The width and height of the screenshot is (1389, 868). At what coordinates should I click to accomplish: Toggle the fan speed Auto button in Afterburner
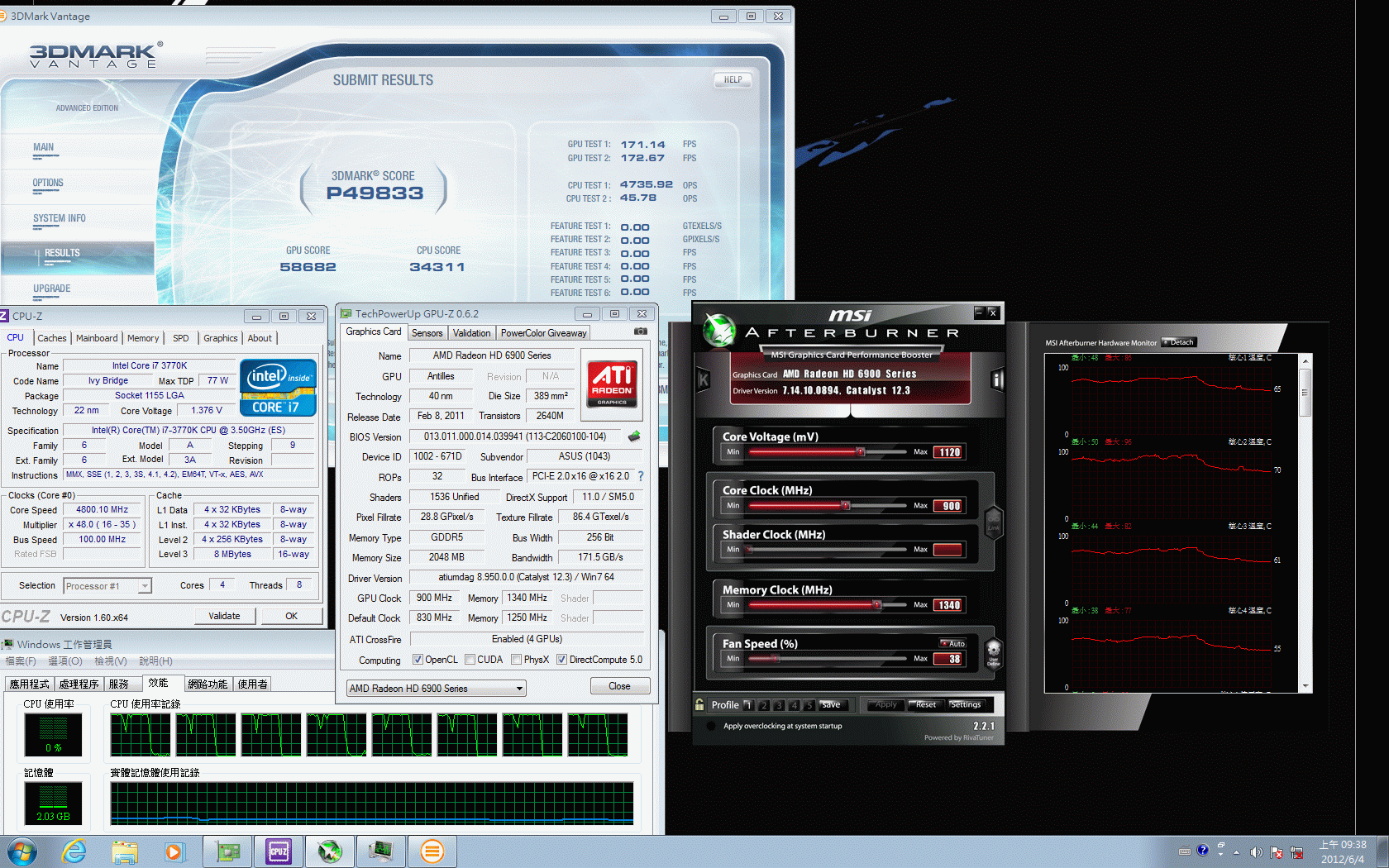[x=952, y=643]
